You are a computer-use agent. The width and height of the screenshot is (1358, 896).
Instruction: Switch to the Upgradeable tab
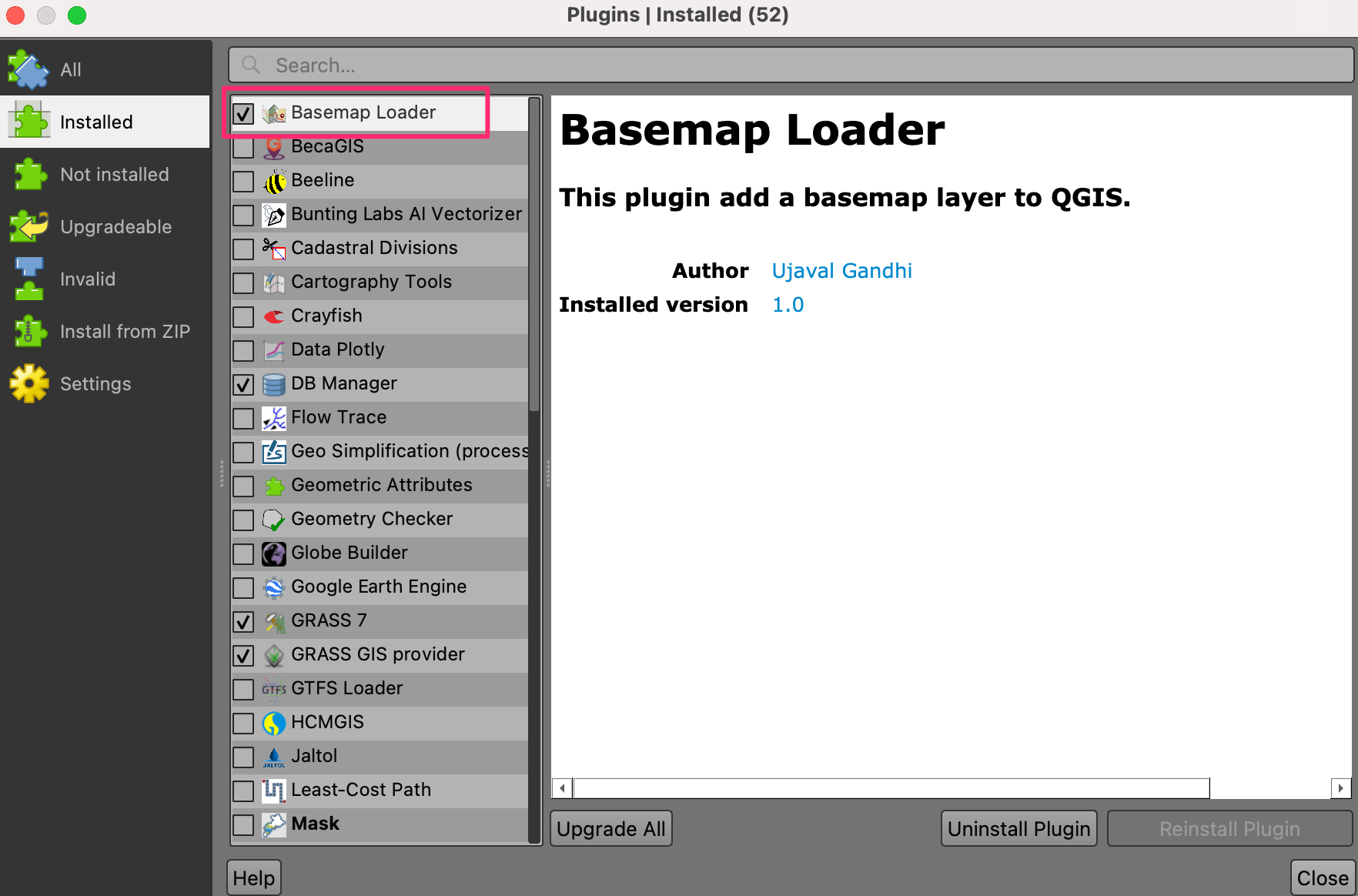(x=105, y=226)
